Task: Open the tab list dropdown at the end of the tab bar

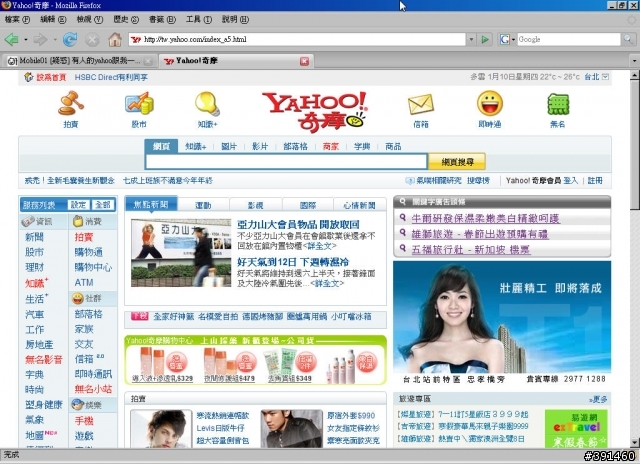Action: coord(634,61)
